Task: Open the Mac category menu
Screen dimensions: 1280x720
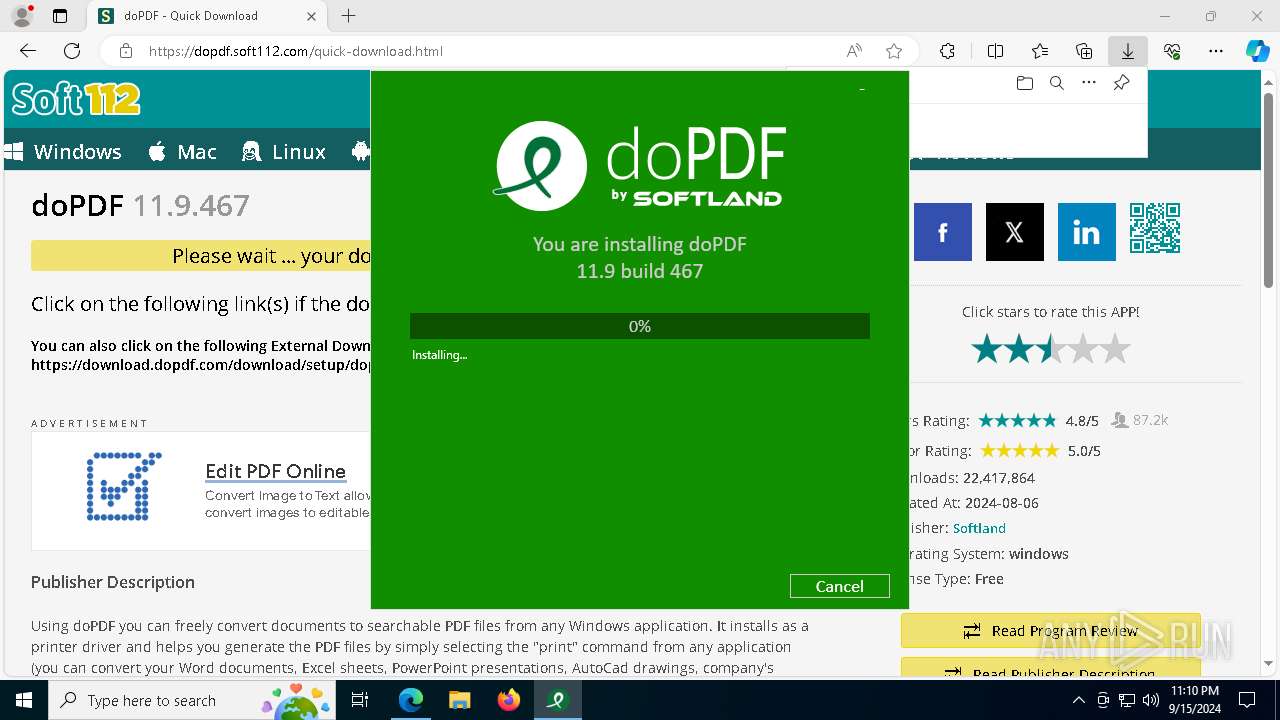Action: click(x=182, y=152)
